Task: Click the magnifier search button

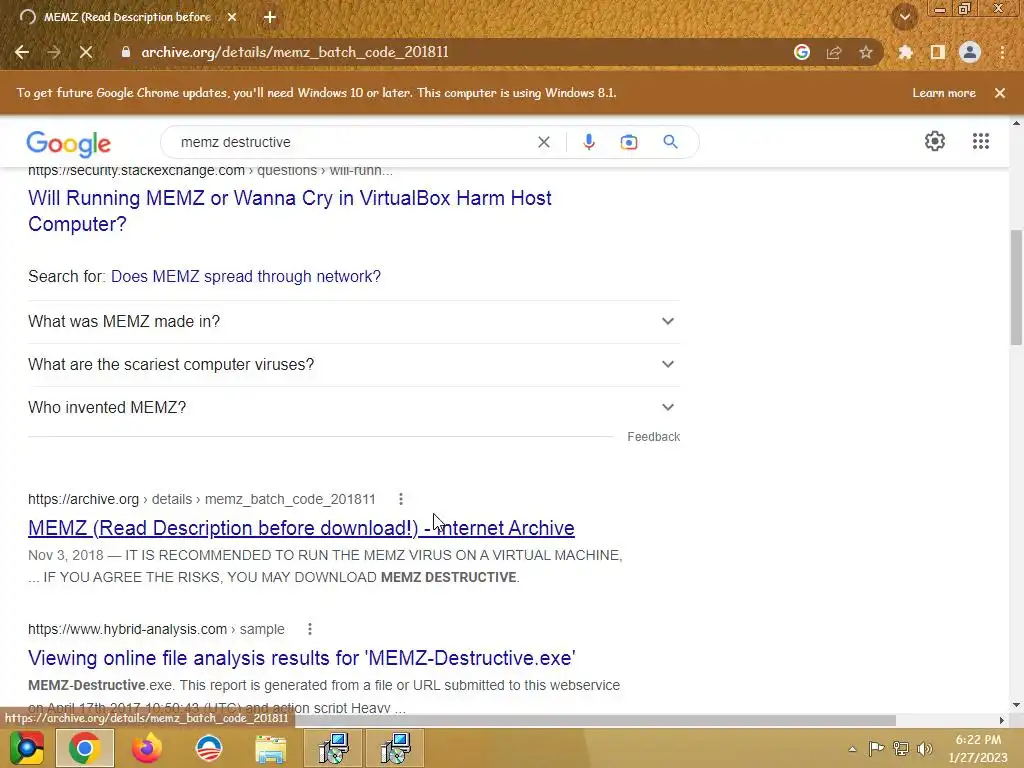Action: point(670,142)
